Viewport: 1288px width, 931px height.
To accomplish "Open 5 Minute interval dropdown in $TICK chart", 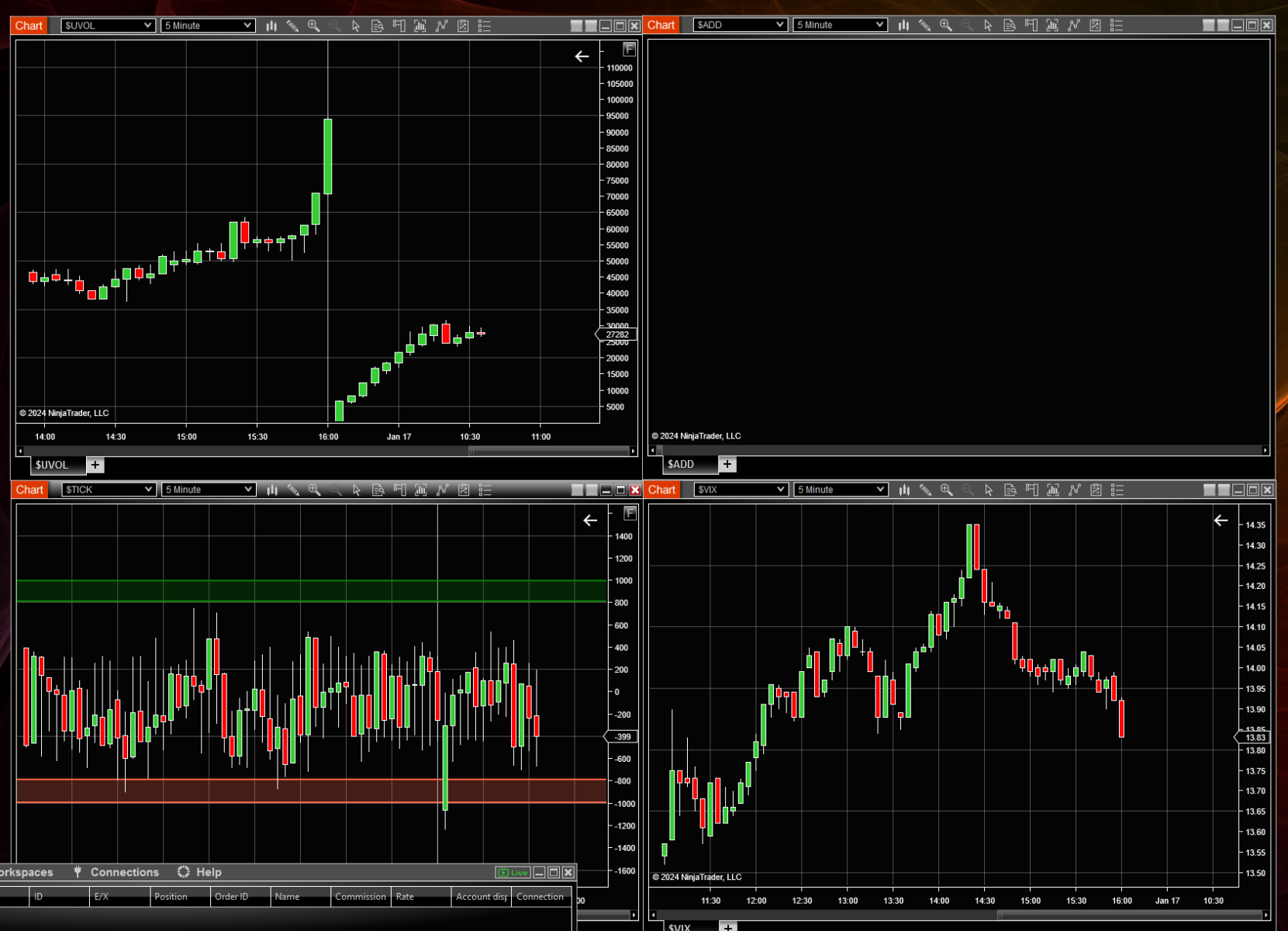I will coord(209,490).
